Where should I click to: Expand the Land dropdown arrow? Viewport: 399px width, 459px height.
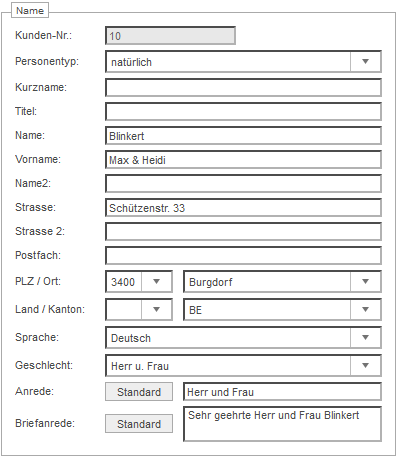coord(156,310)
